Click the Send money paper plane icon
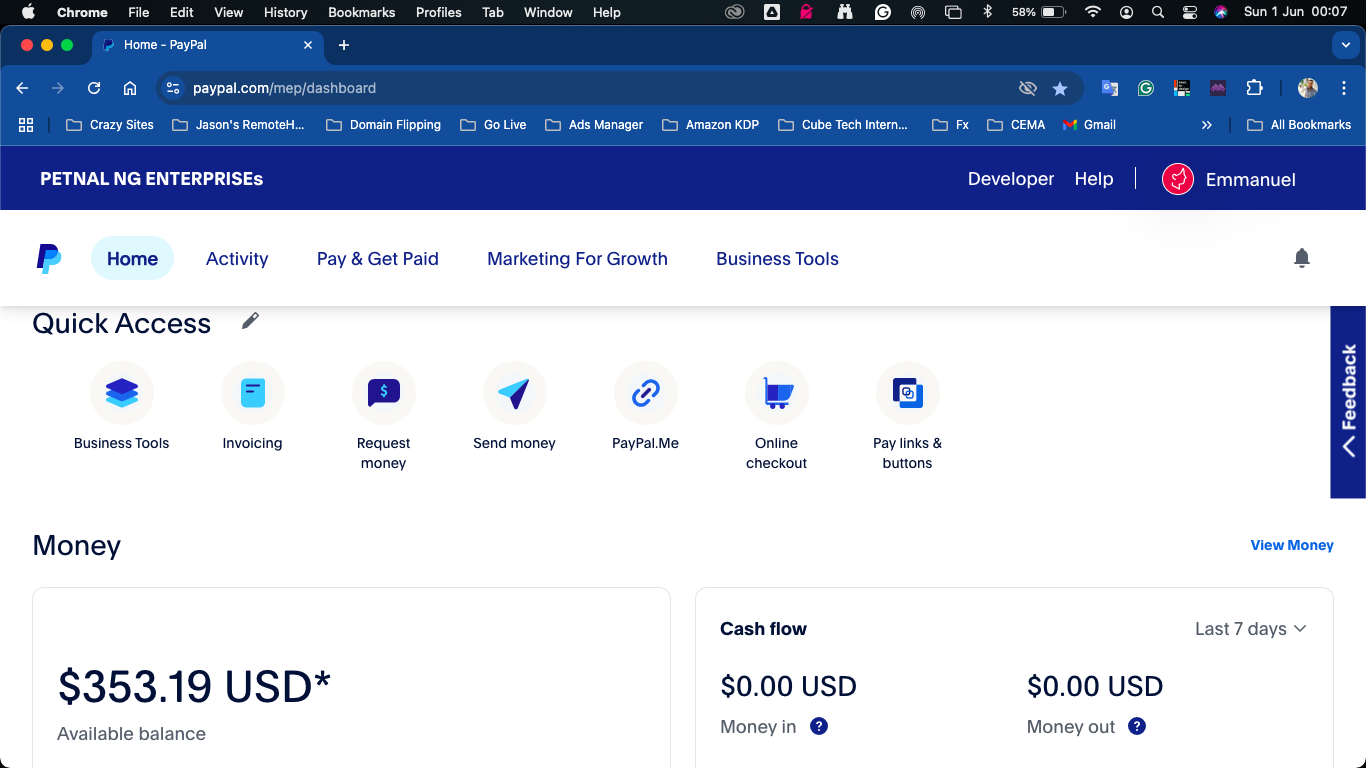Image resolution: width=1366 pixels, height=768 pixels. click(x=514, y=393)
